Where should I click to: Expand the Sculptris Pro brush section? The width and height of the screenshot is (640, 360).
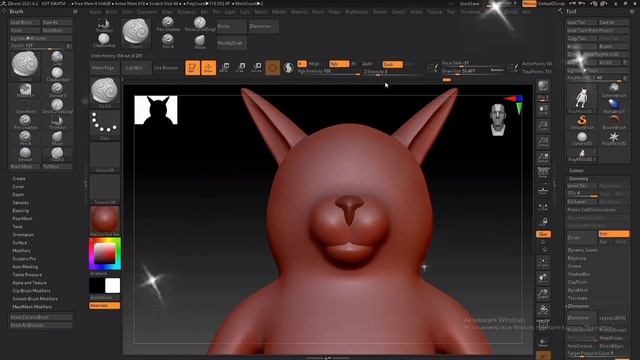(x=24, y=259)
